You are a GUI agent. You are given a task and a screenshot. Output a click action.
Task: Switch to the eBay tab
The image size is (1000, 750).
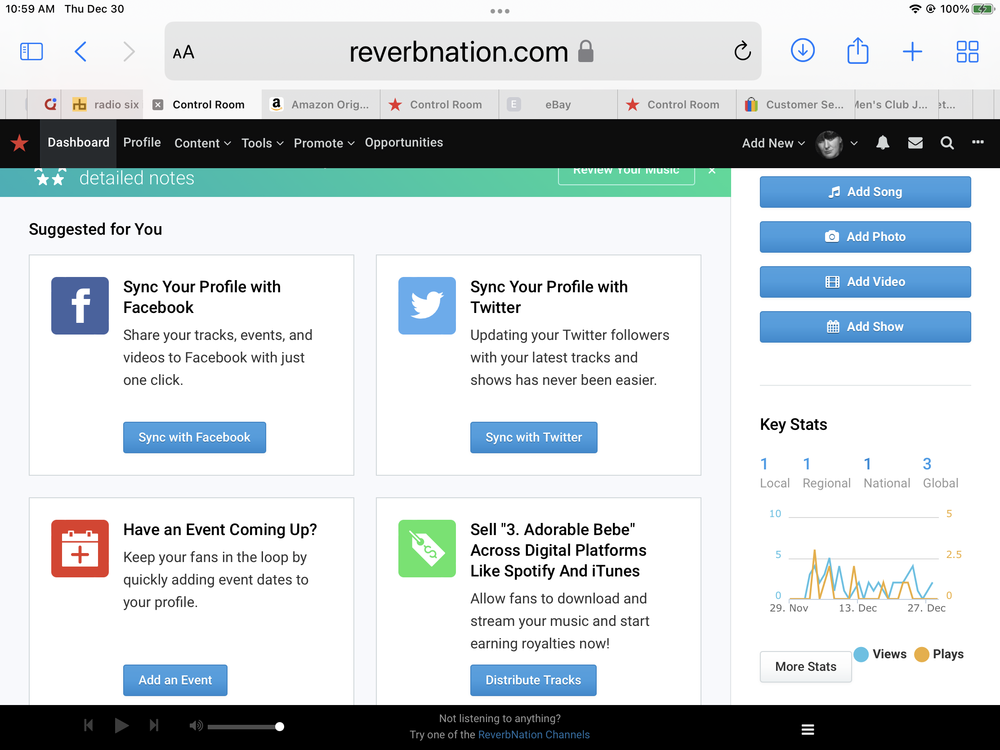pyautogui.click(x=558, y=105)
